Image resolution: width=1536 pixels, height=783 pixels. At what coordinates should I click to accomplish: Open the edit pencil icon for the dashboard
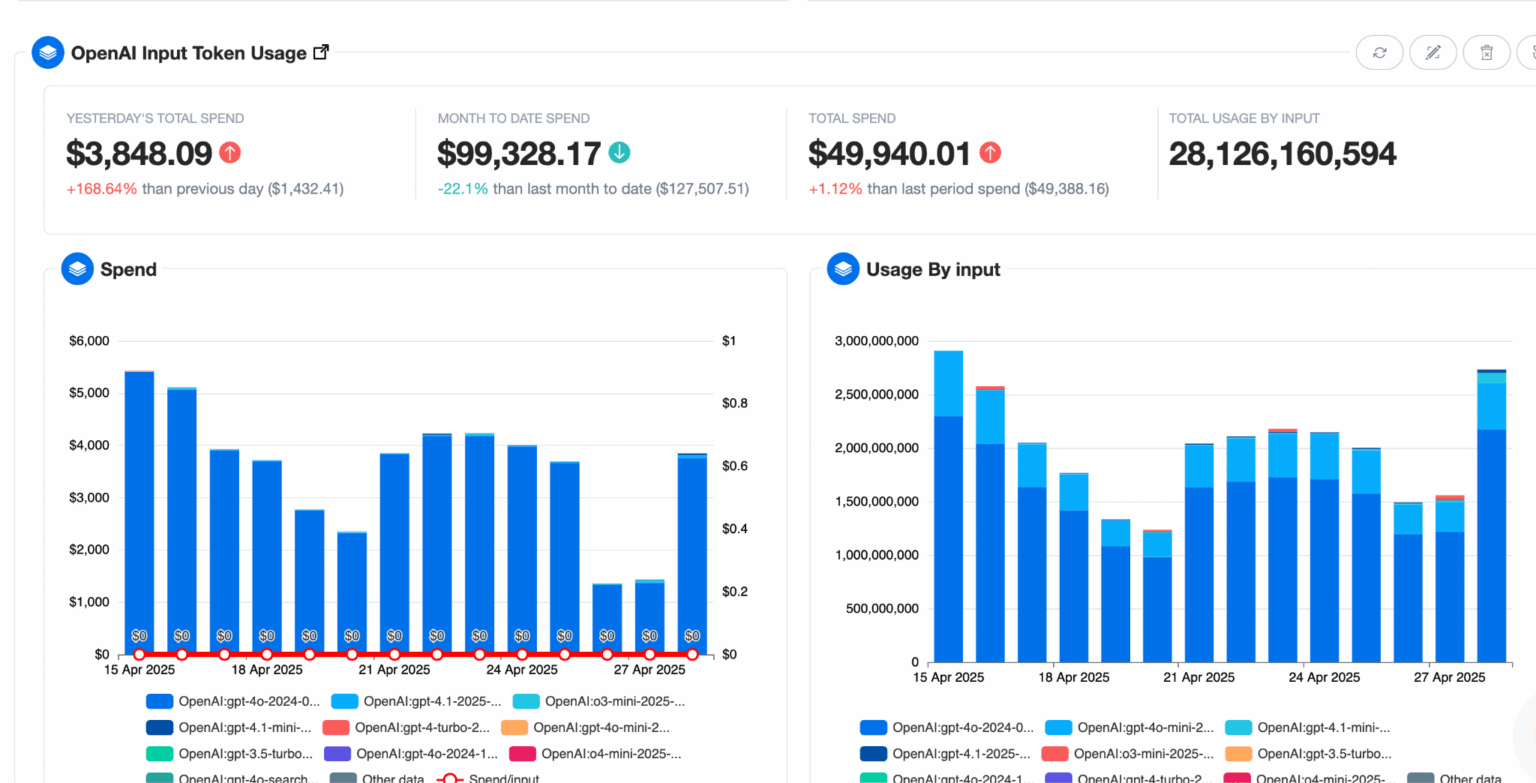(1433, 52)
